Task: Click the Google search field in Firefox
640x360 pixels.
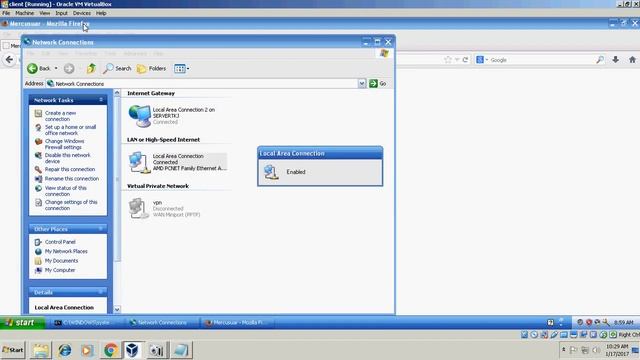Action: [543, 60]
